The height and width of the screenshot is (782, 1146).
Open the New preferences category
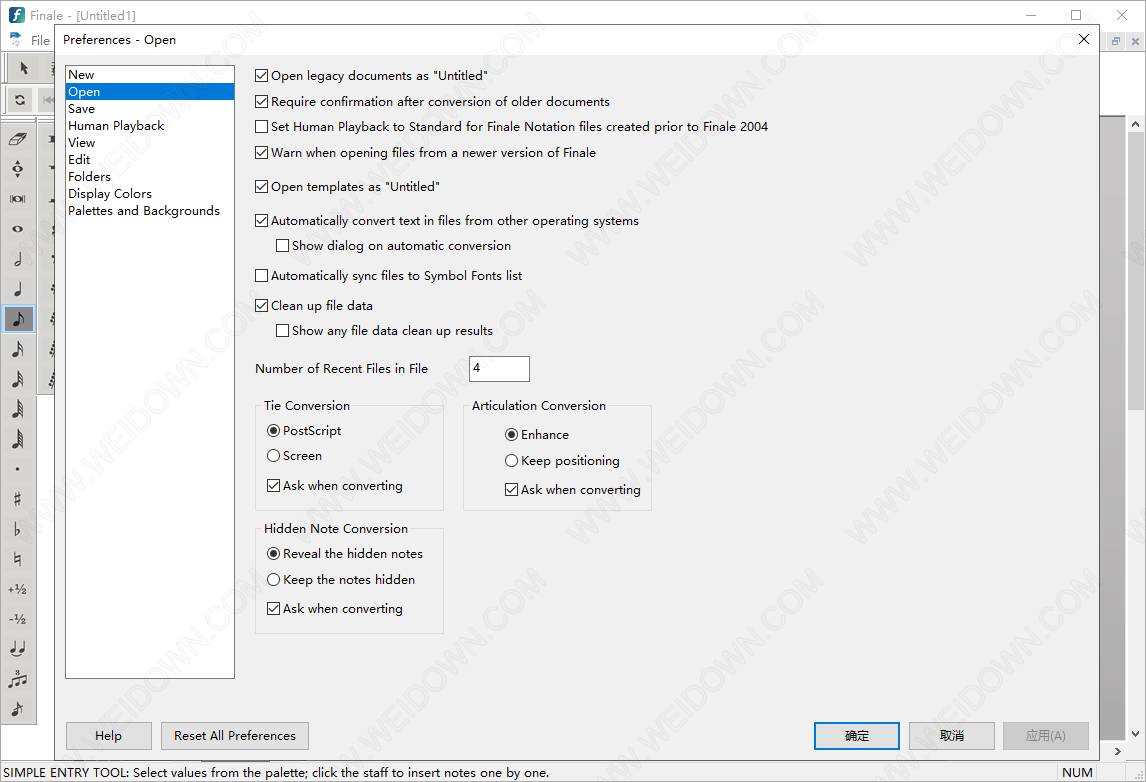[x=150, y=75]
